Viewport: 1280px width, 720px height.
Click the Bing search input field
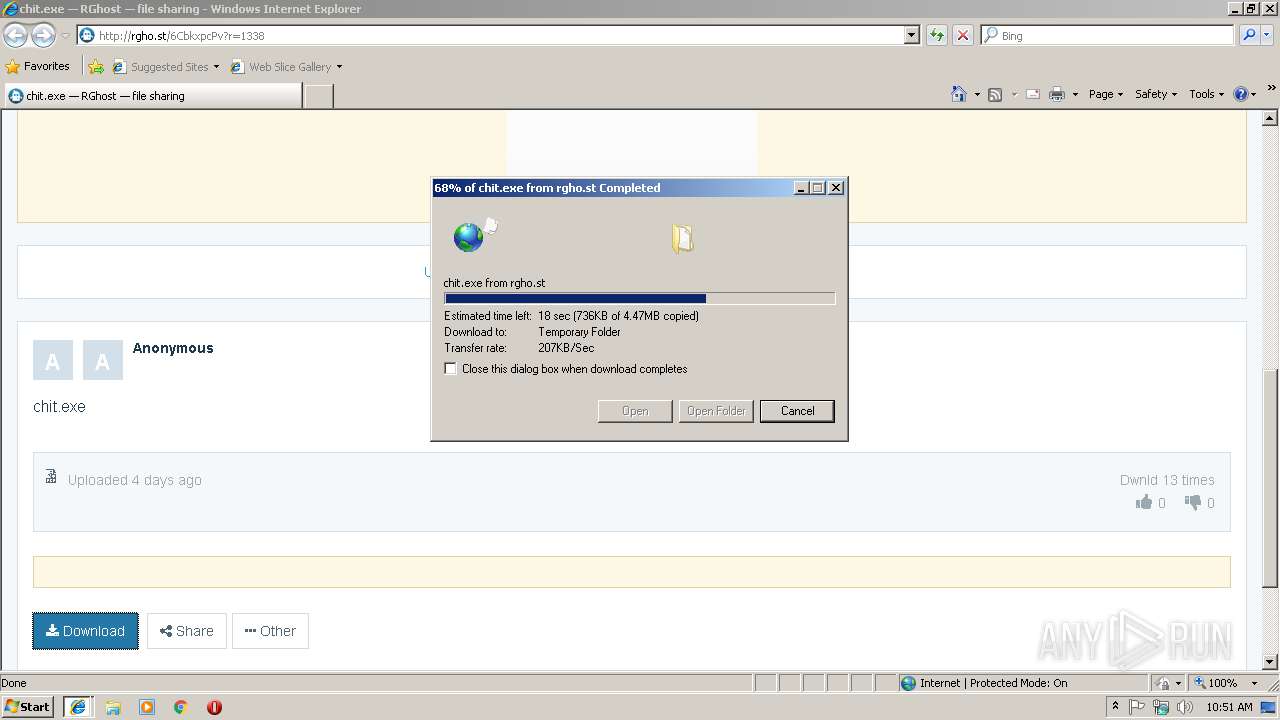coord(1108,35)
